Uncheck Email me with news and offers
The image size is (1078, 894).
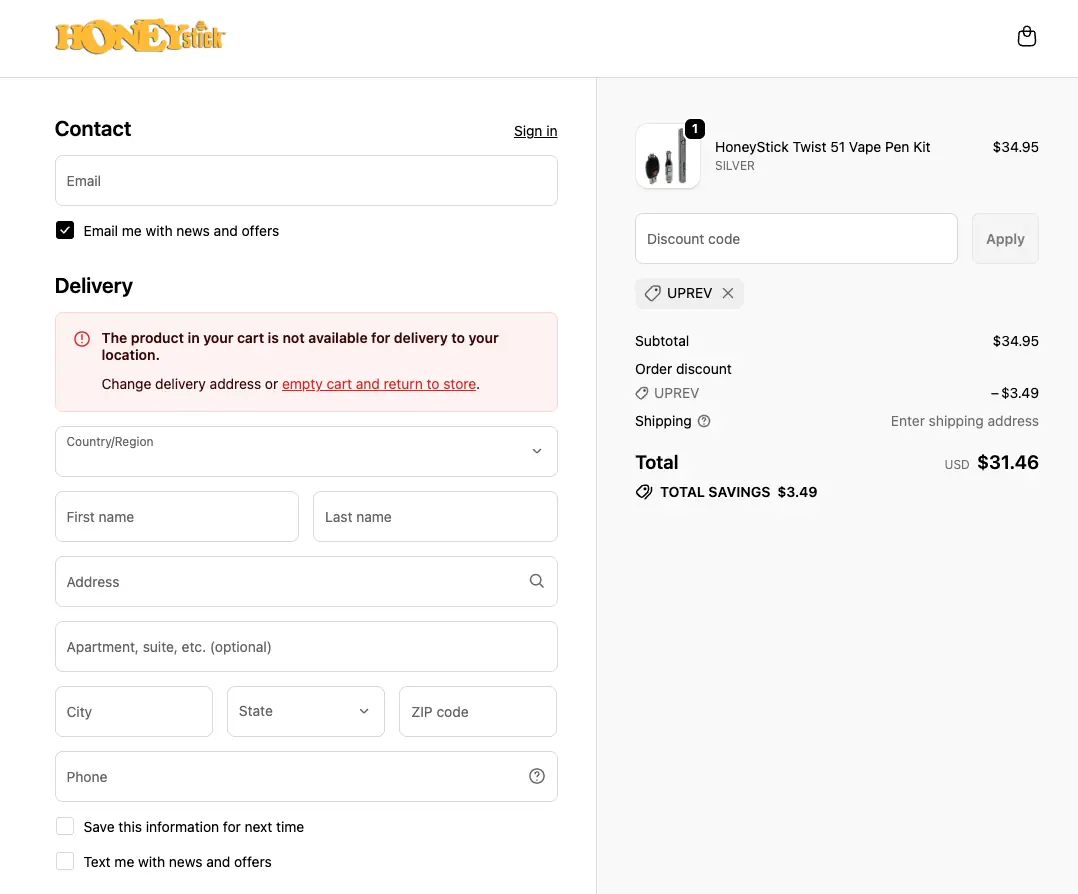65,231
